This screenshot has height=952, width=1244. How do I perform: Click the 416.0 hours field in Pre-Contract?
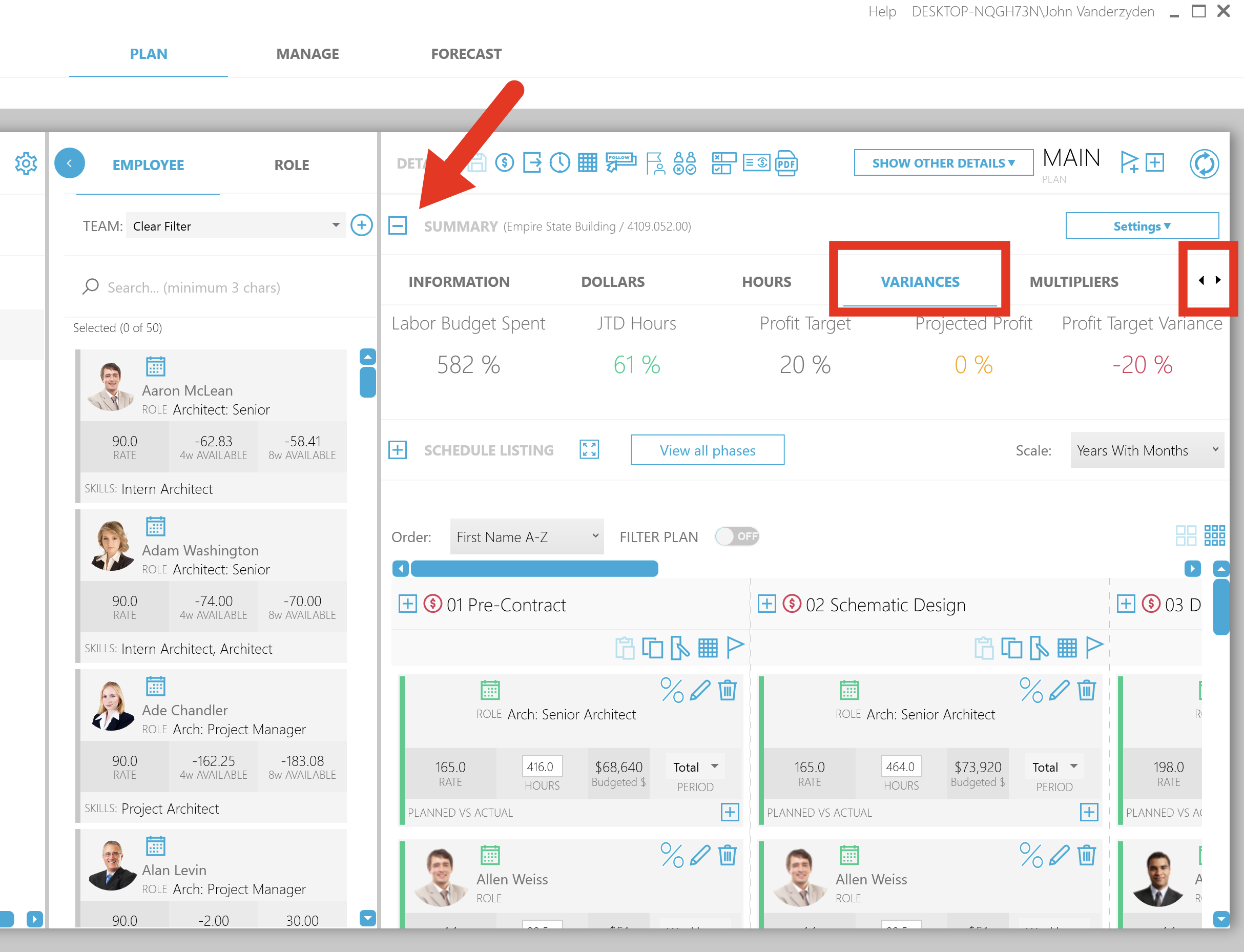(542, 766)
